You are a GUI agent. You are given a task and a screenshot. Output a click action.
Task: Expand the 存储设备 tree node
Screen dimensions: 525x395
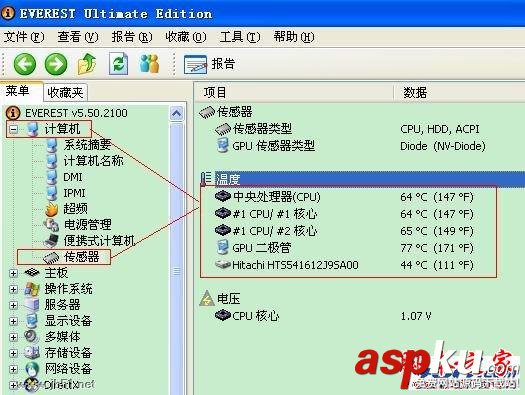[13, 353]
